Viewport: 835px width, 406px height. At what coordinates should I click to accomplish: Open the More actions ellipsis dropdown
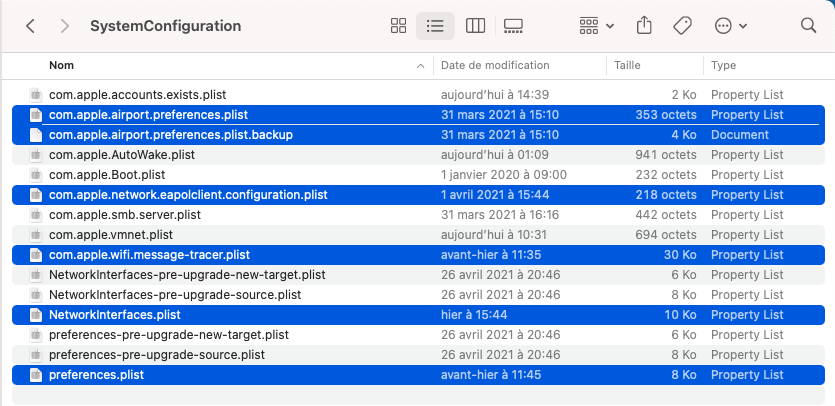tap(730, 25)
